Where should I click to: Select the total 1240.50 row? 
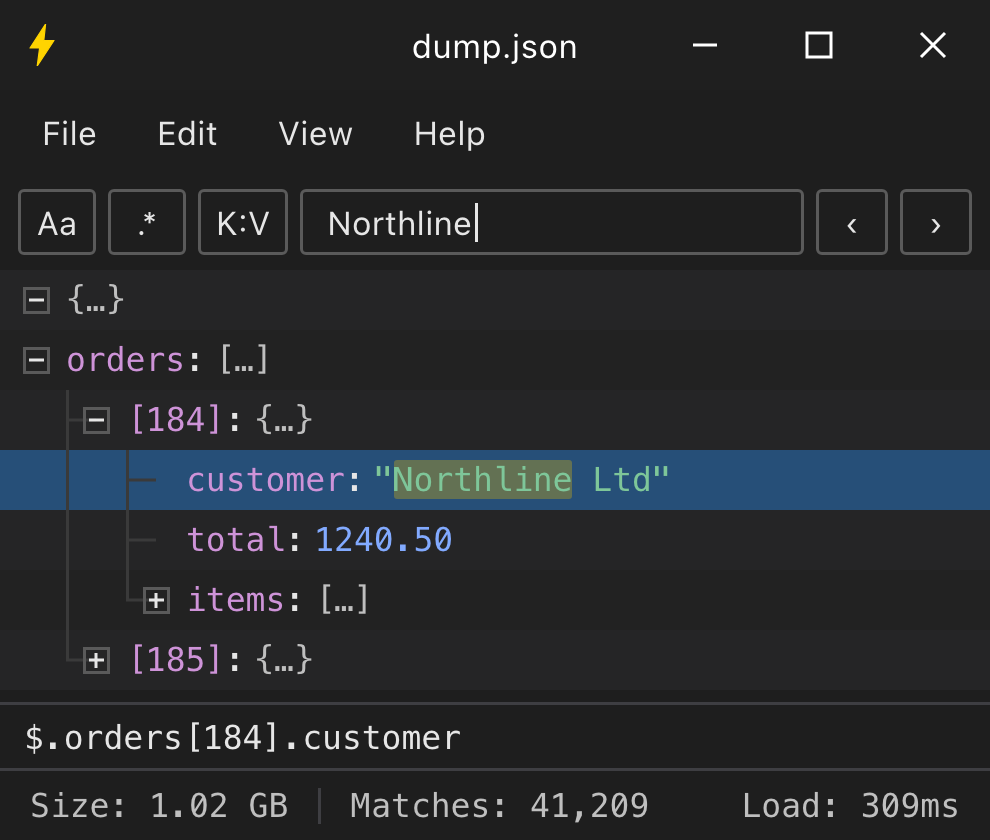tap(495, 540)
